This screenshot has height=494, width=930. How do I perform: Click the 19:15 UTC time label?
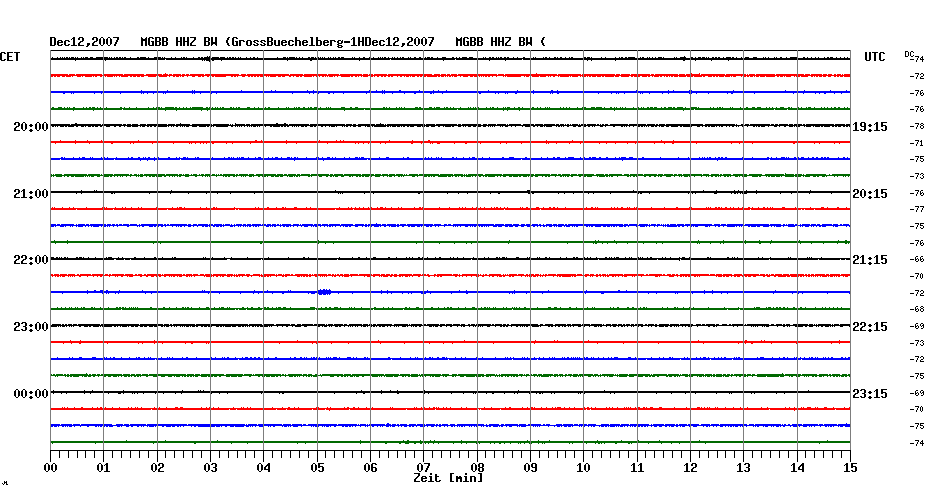point(870,127)
